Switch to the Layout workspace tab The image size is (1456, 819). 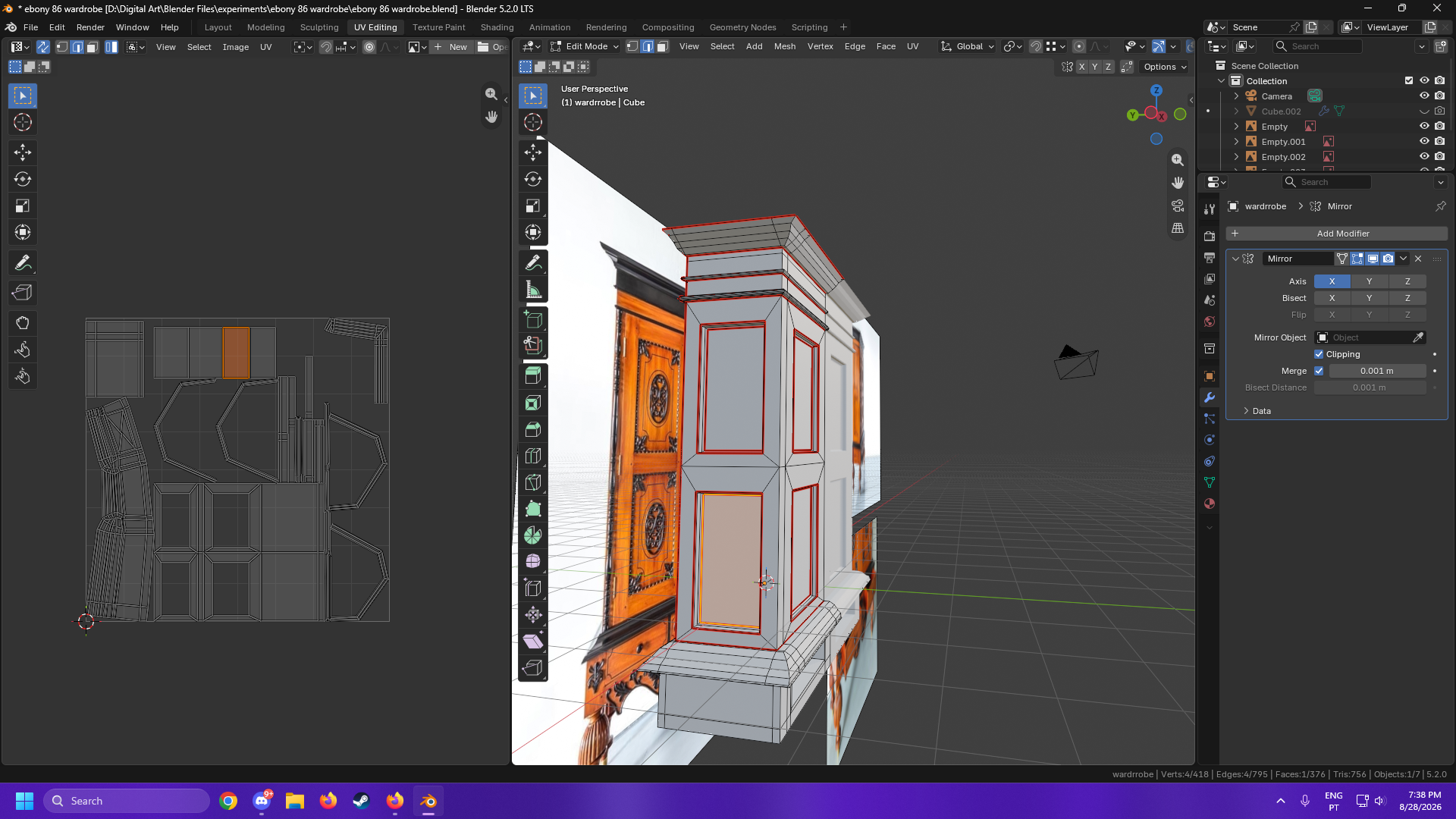click(x=218, y=27)
